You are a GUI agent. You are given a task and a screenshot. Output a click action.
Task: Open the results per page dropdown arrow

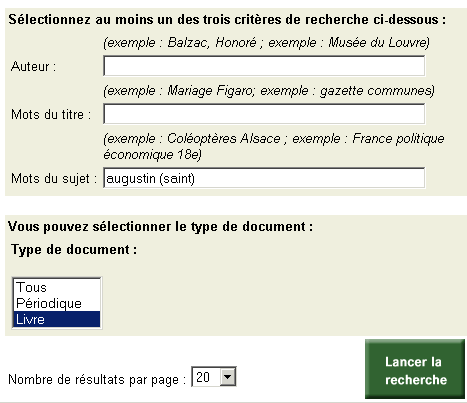click(228, 377)
